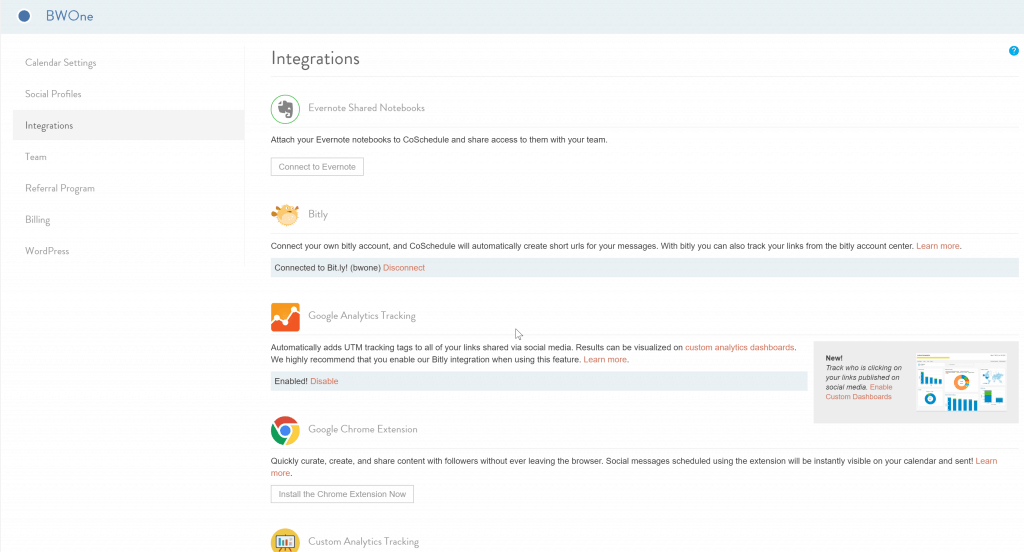This screenshot has width=1024, height=552.
Task: Click the Google Chrome Extension heading
Action: (362, 429)
